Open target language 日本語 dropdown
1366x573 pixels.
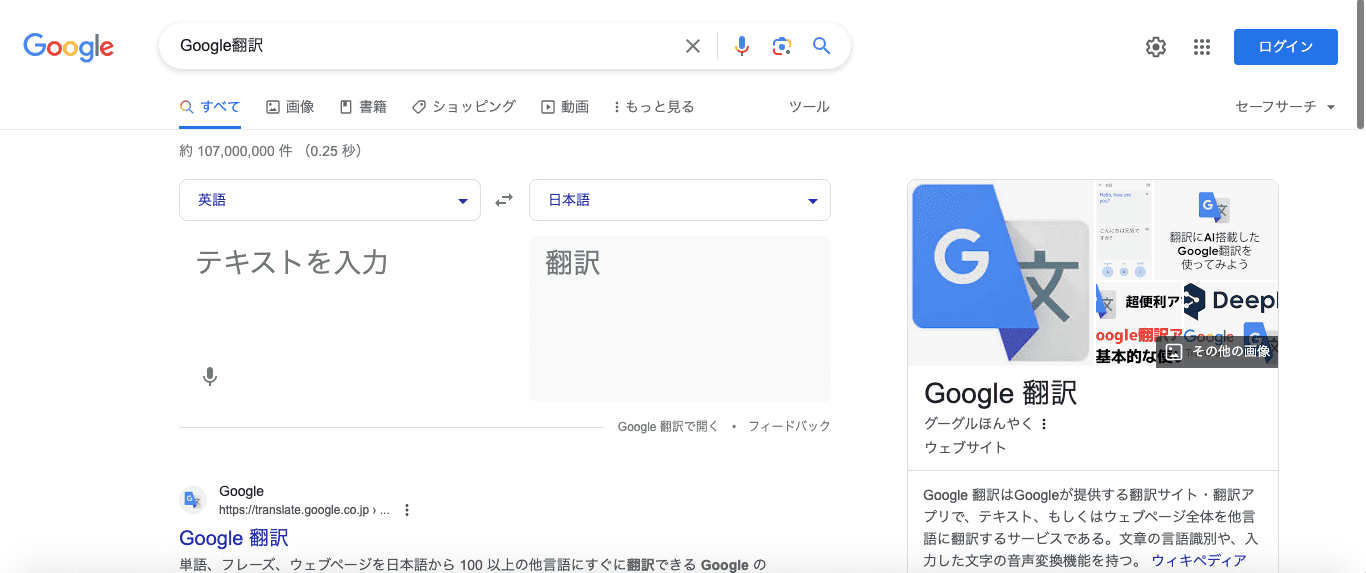pos(680,200)
